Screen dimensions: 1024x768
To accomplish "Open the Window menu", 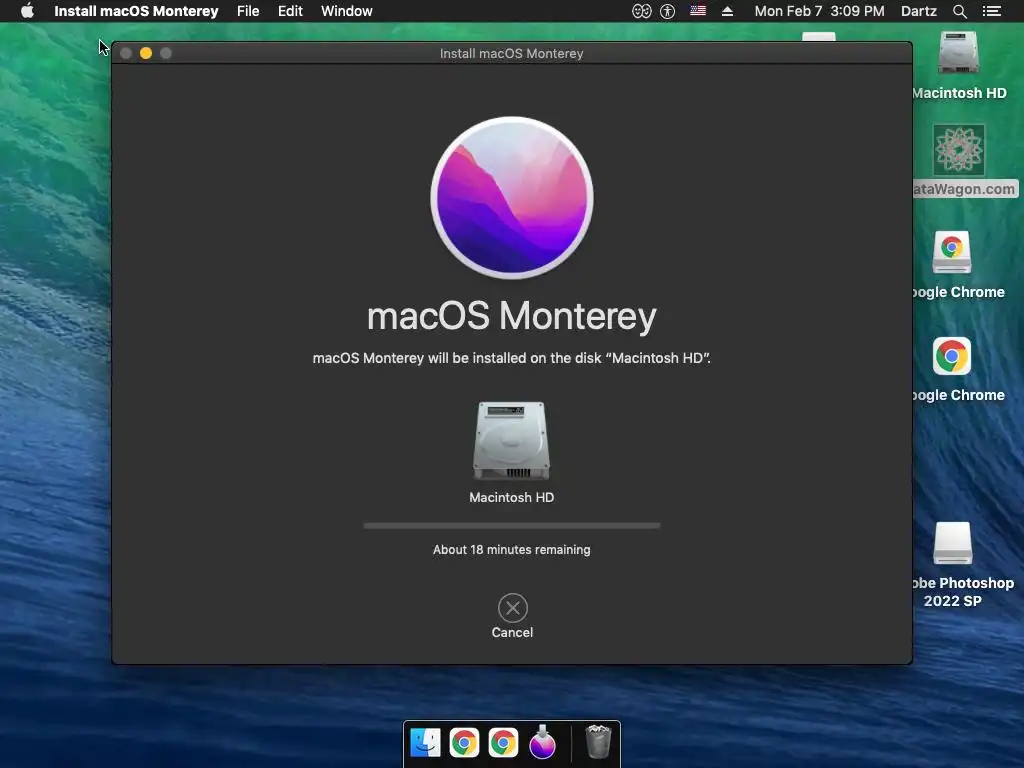I will tap(347, 11).
